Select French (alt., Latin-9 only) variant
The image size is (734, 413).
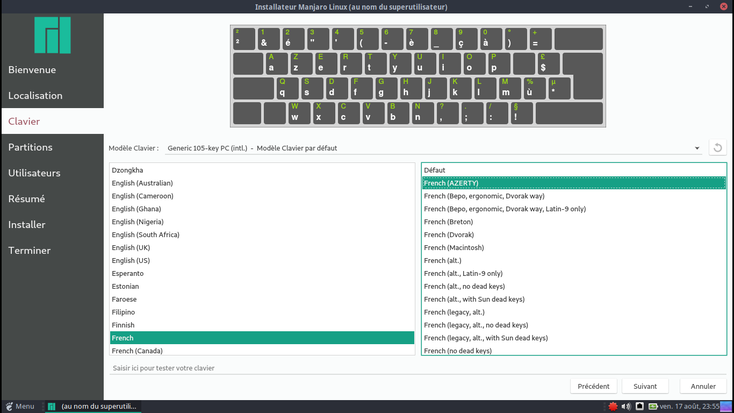coord(574,273)
